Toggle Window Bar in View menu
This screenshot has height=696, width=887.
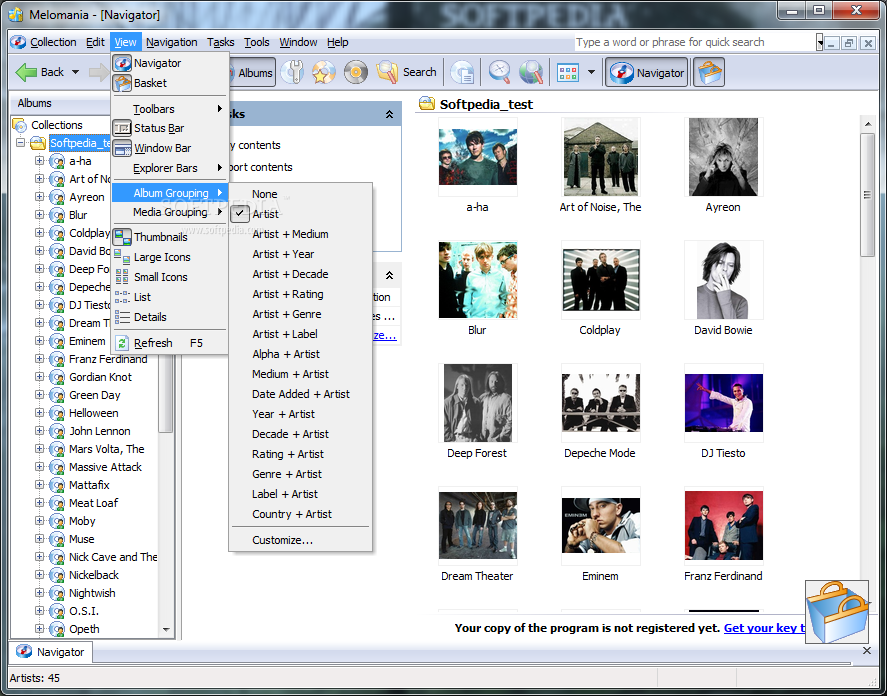pos(170,148)
